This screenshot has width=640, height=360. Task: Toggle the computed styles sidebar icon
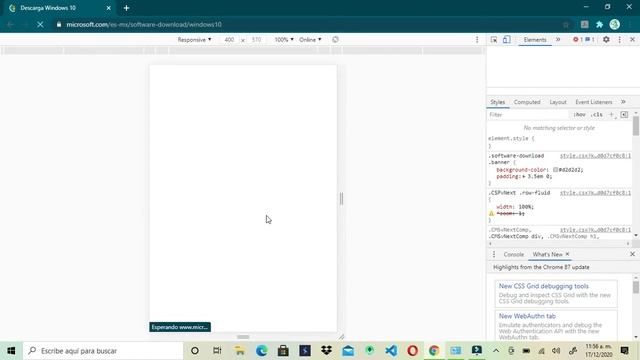624,115
